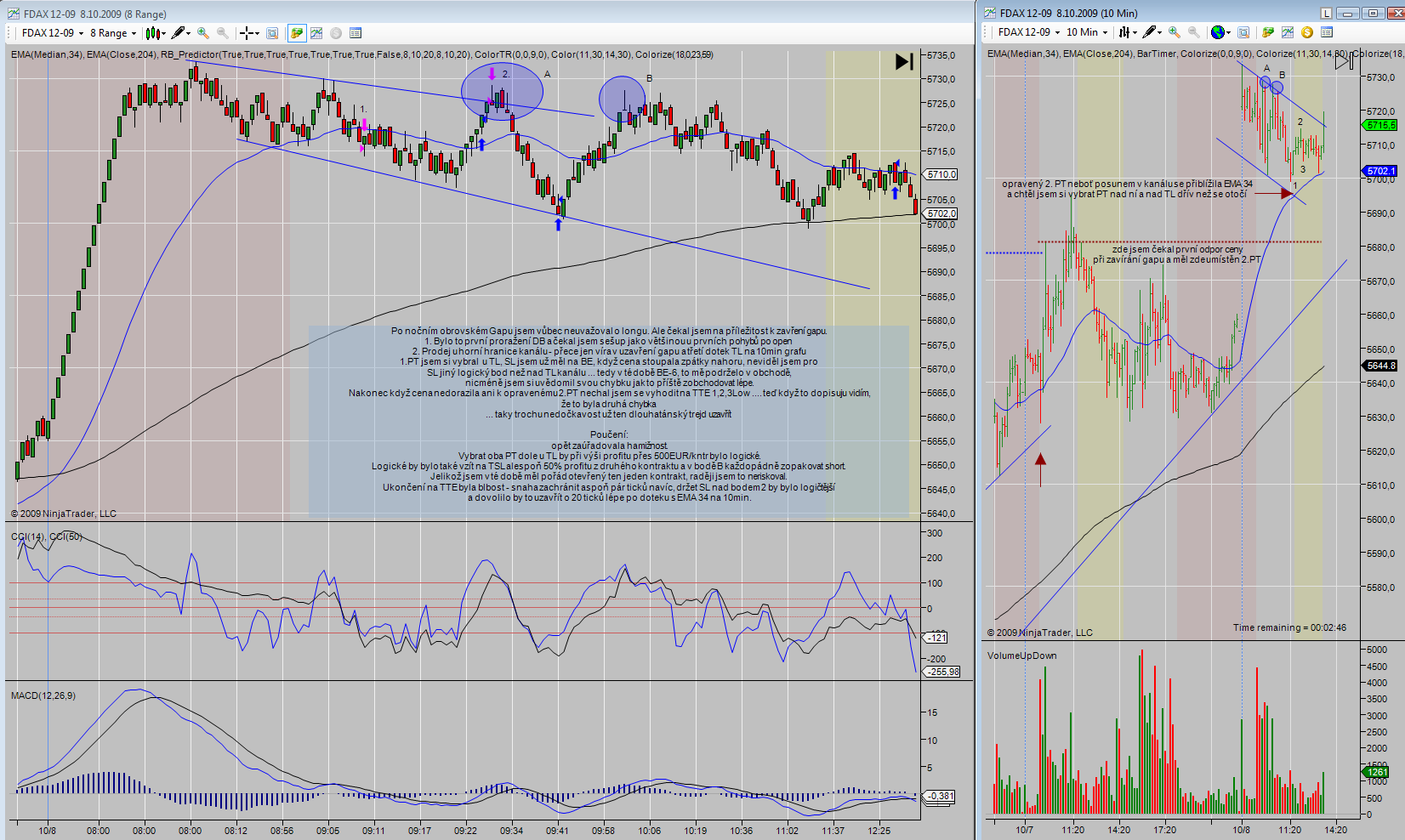Screen dimensions: 1405x840
Task: Click the 5710,0 price marker on 8 Range axis
Action: (941, 174)
